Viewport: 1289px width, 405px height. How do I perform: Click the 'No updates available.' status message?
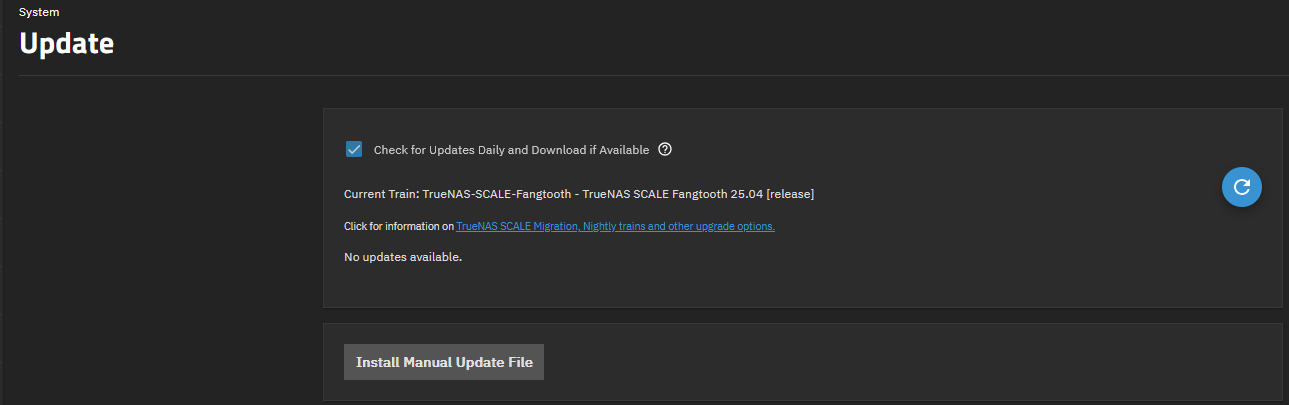click(403, 257)
